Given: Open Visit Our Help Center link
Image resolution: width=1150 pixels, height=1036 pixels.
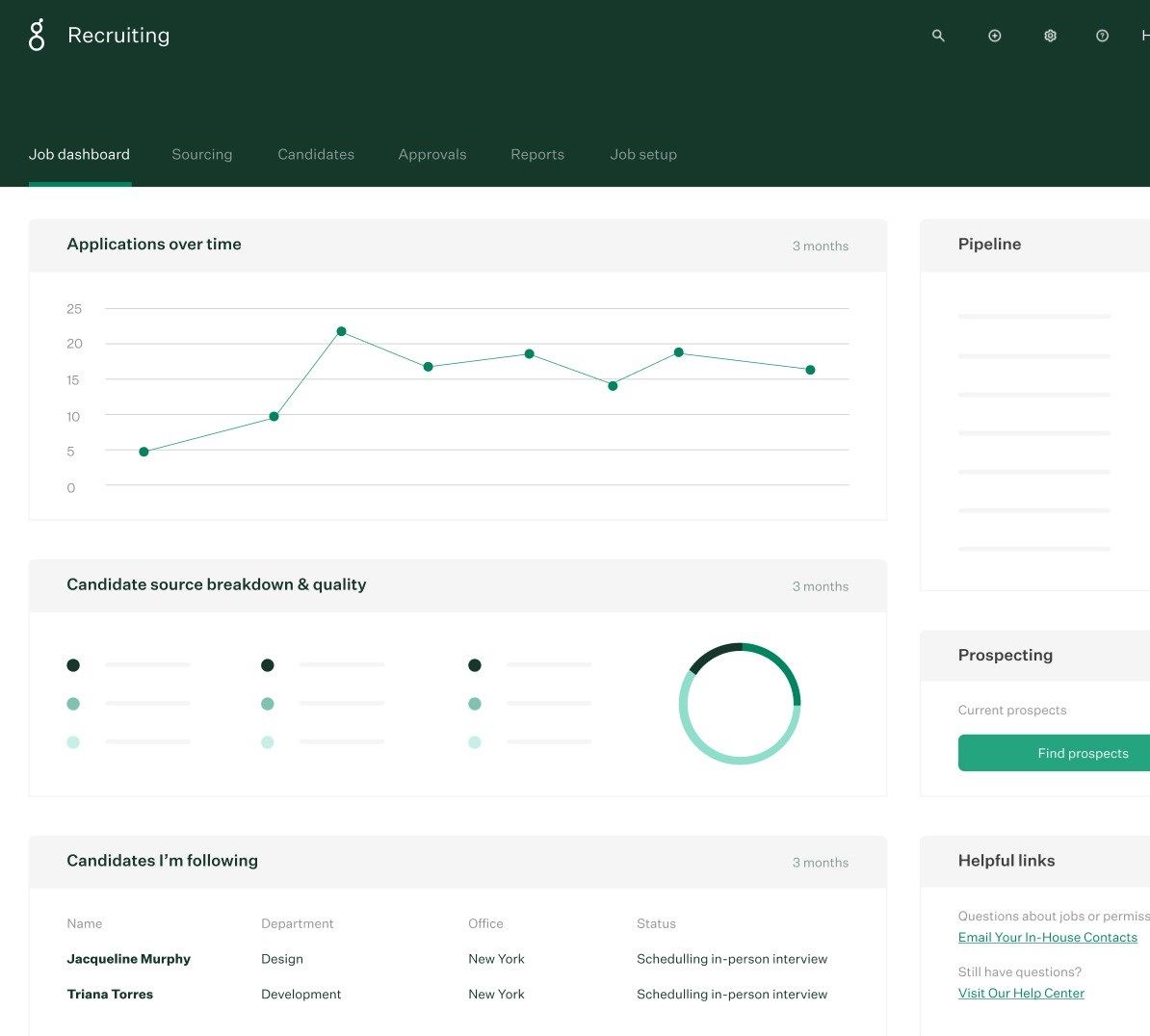Looking at the screenshot, I should (x=1021, y=993).
